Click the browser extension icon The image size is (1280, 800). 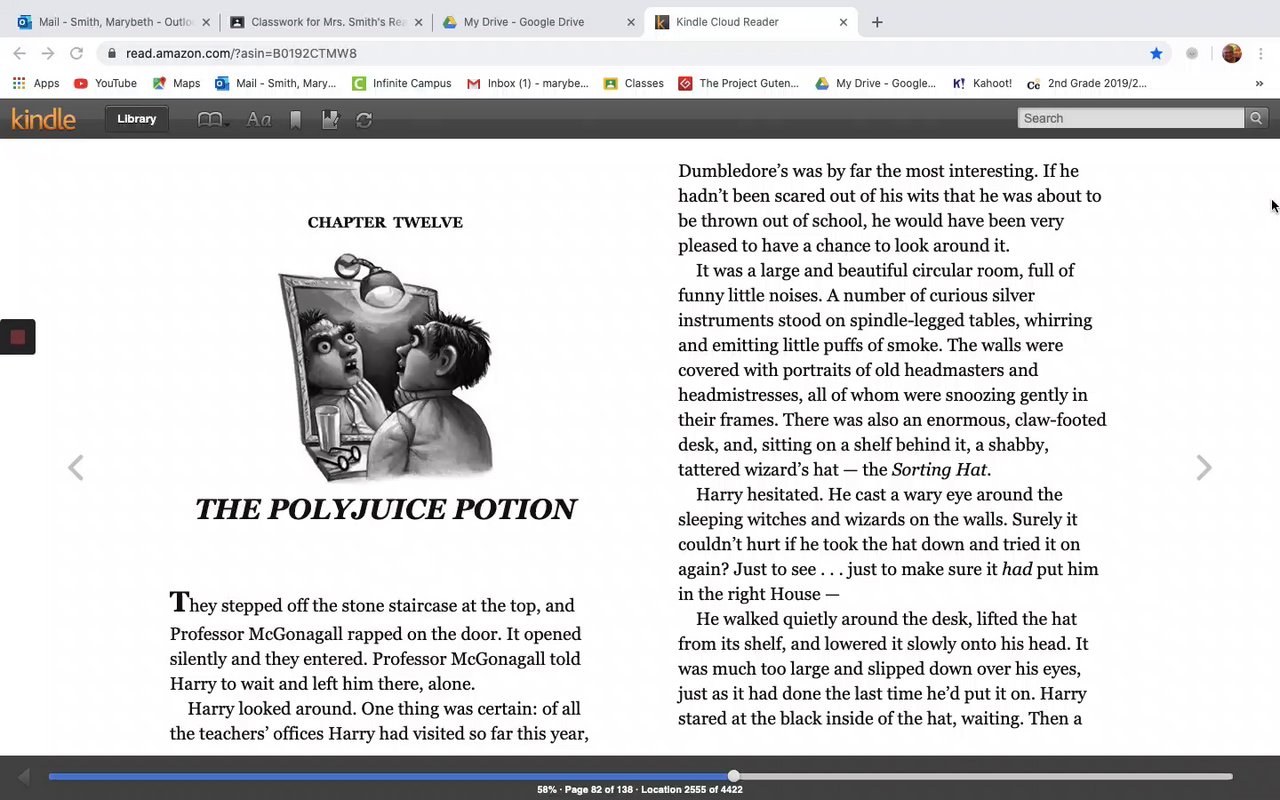click(x=1192, y=53)
